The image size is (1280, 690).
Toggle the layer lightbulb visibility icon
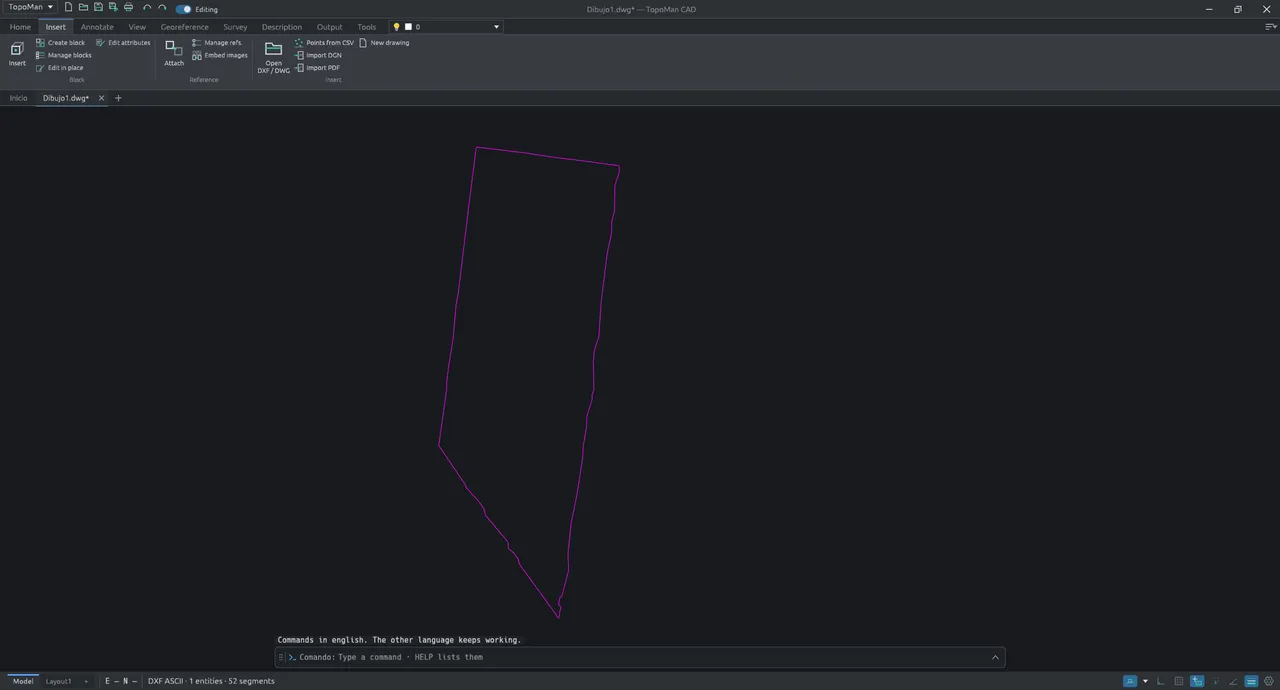point(396,27)
